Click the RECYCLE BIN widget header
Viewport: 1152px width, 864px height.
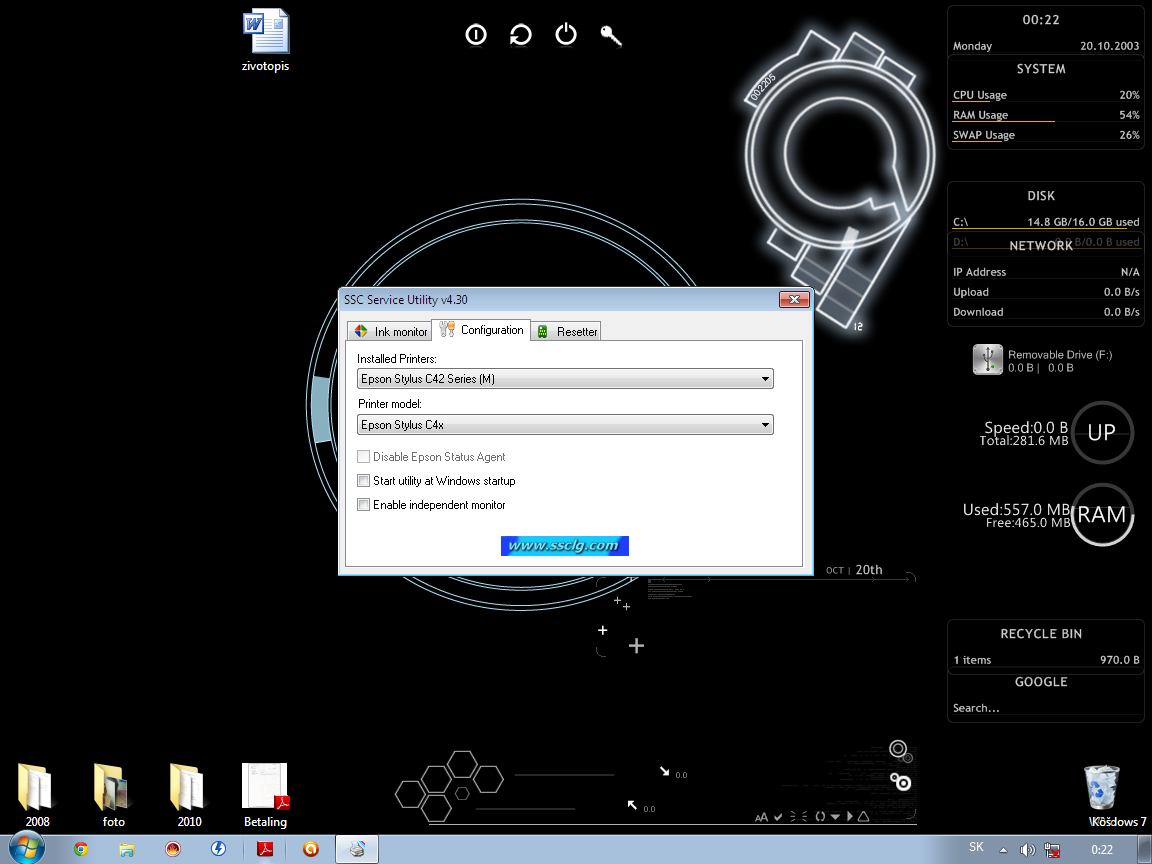(x=1041, y=633)
